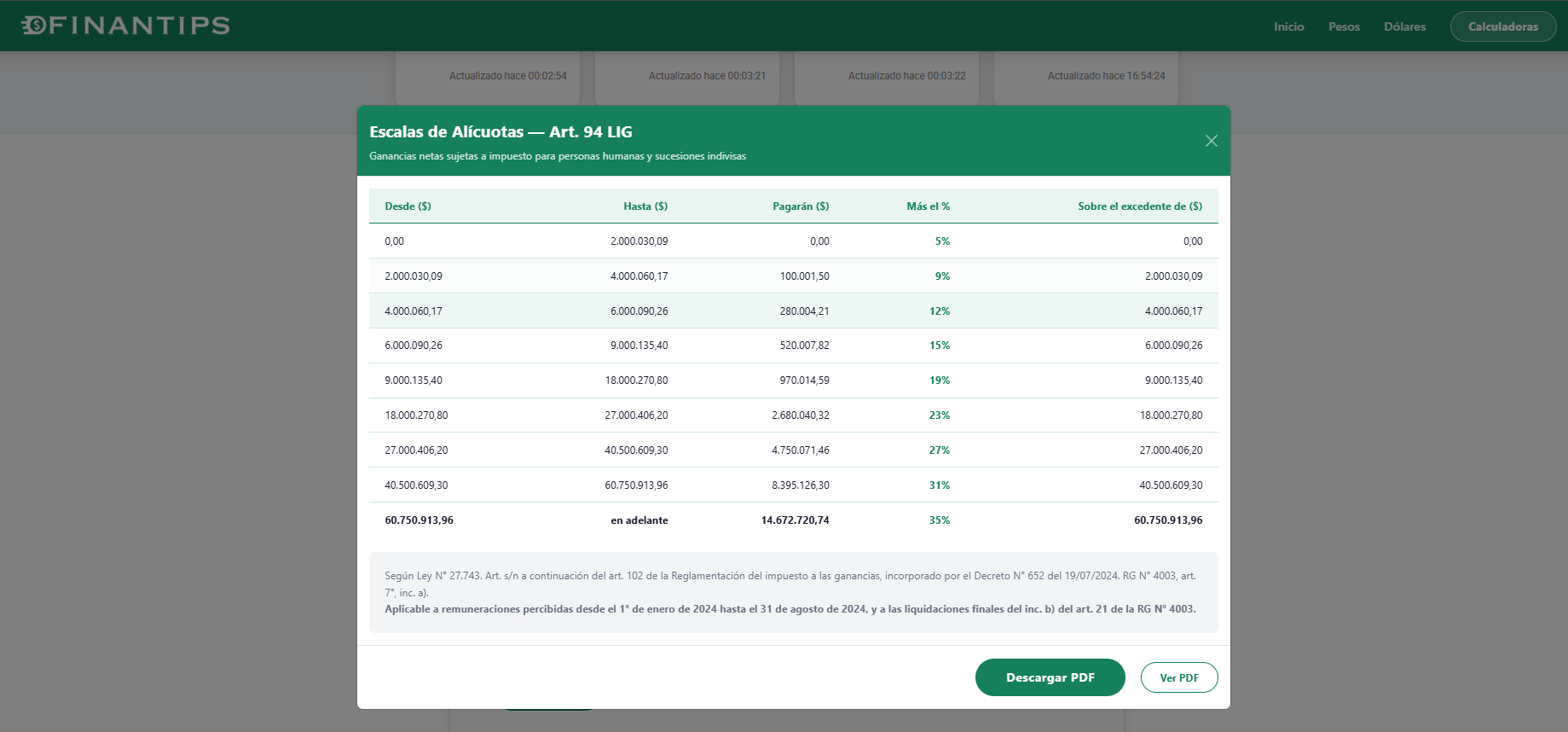Click the Calculadoras button
1568x732 pixels.
coord(1502,26)
